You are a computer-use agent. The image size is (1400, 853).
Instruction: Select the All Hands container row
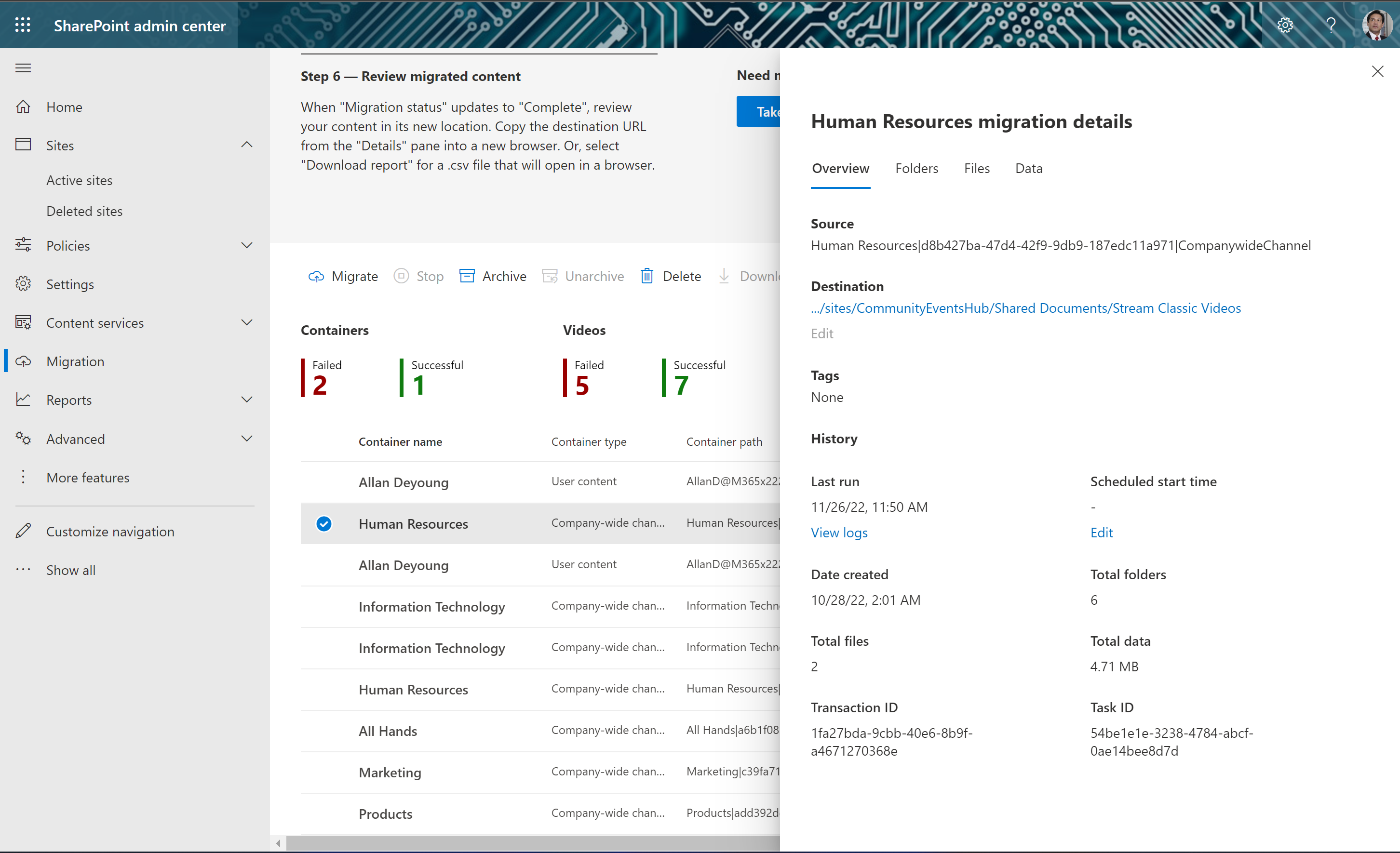(x=388, y=731)
